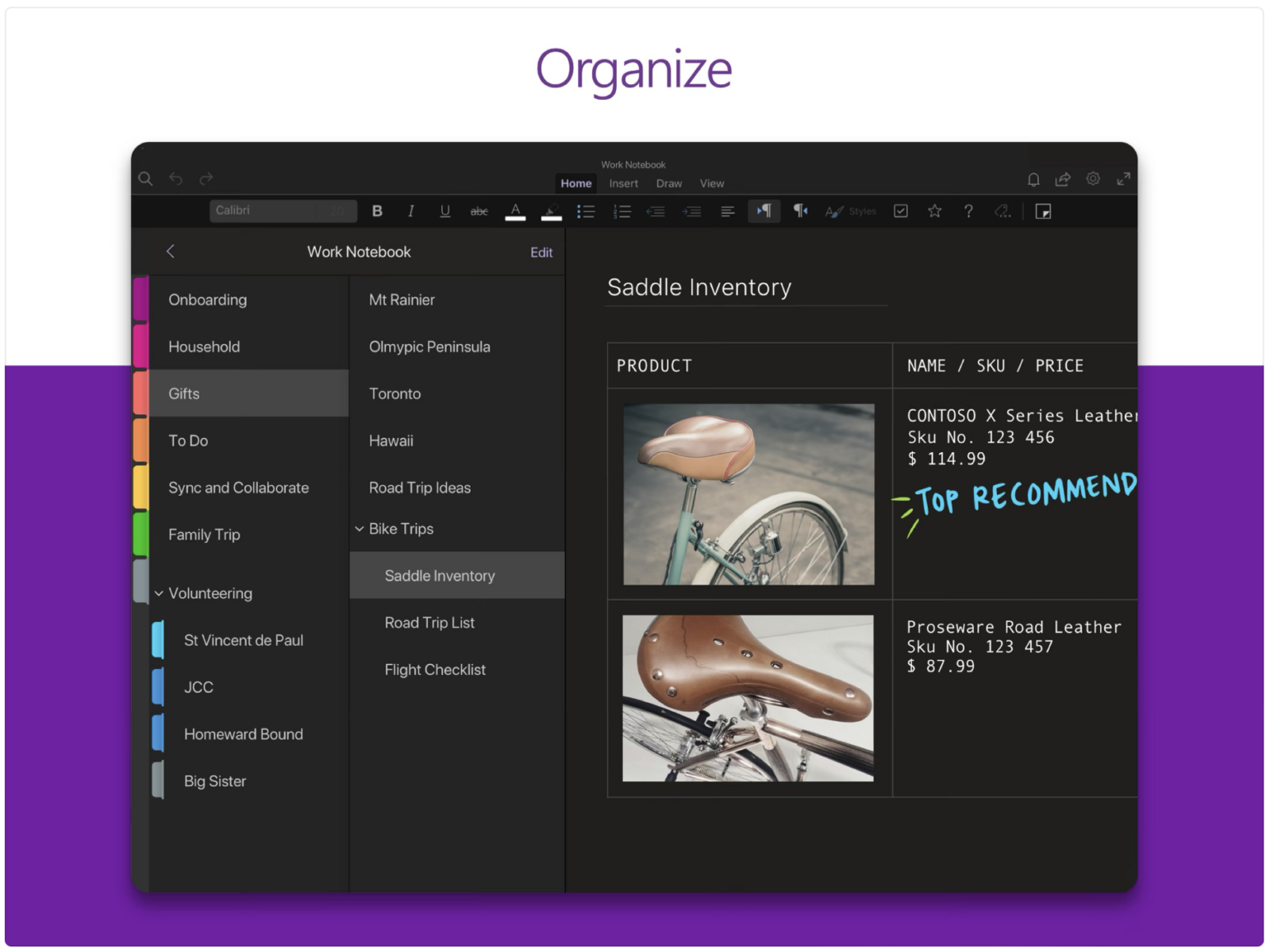The image size is (1270, 952).
Task: Switch to the Draw tab
Action: [x=668, y=183]
